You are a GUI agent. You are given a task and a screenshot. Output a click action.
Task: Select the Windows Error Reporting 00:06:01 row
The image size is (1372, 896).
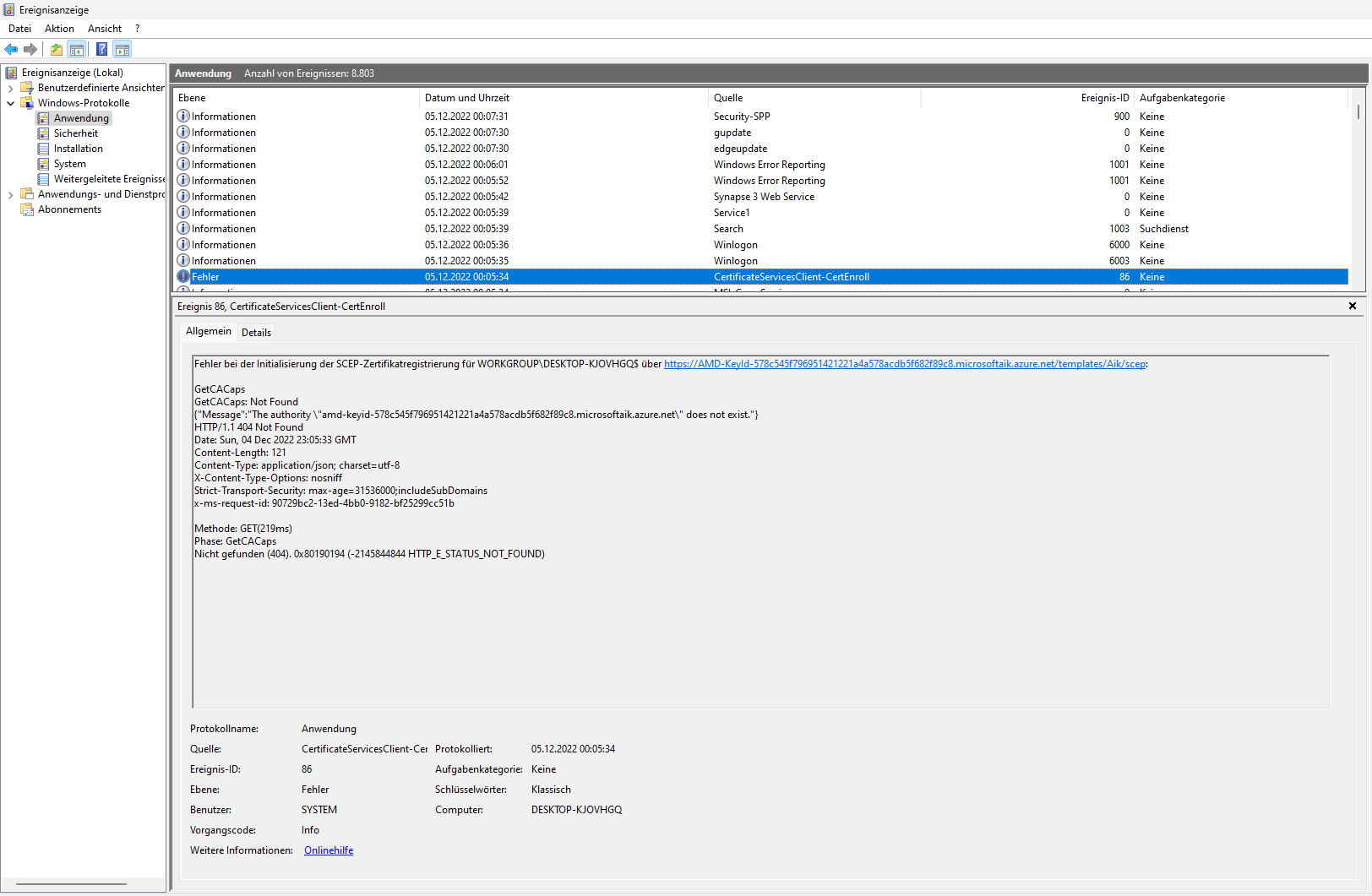click(x=760, y=164)
